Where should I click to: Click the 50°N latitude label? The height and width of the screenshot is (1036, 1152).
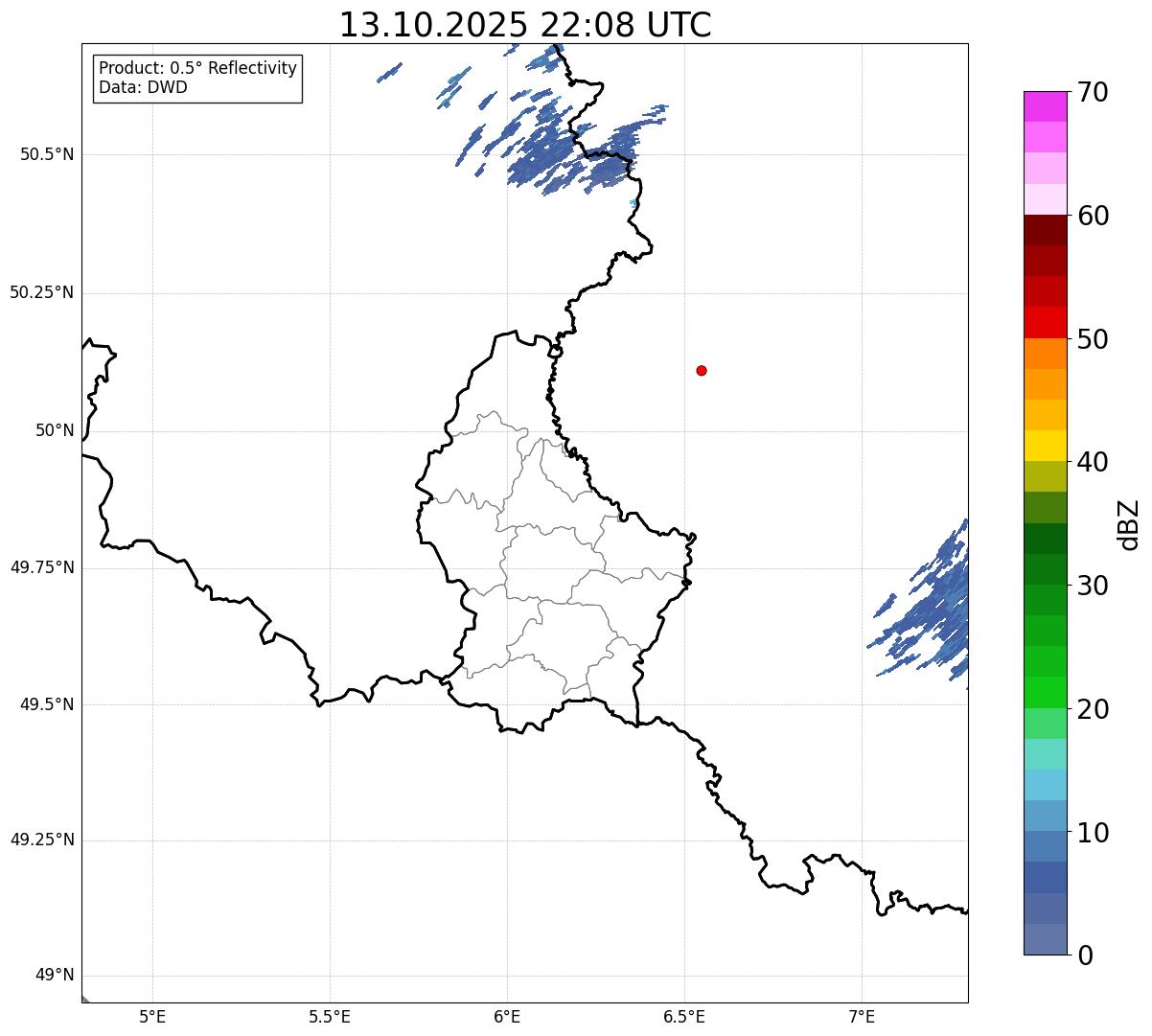[x=55, y=430]
